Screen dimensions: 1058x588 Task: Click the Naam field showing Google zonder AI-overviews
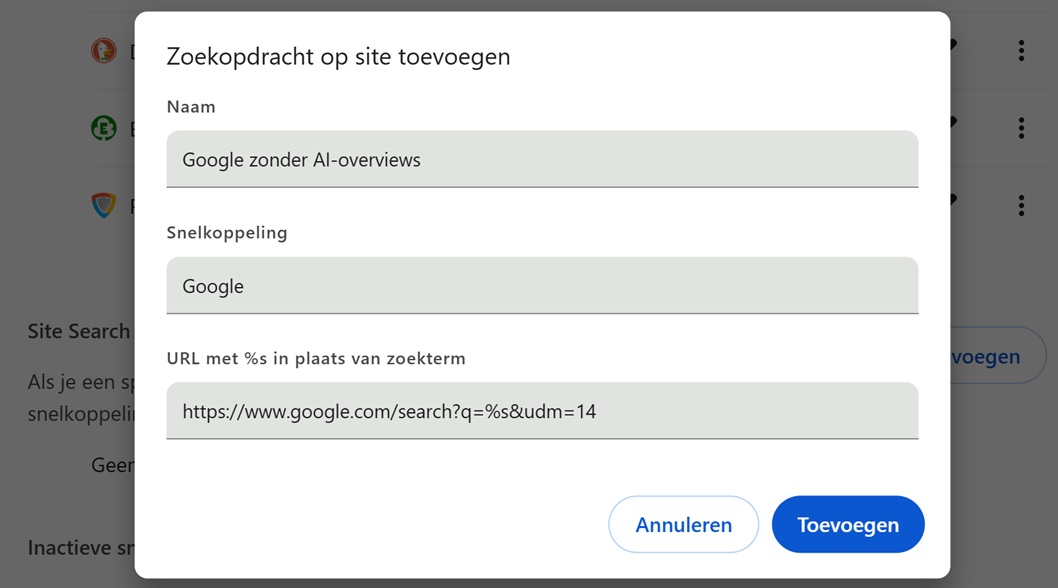pos(541,159)
